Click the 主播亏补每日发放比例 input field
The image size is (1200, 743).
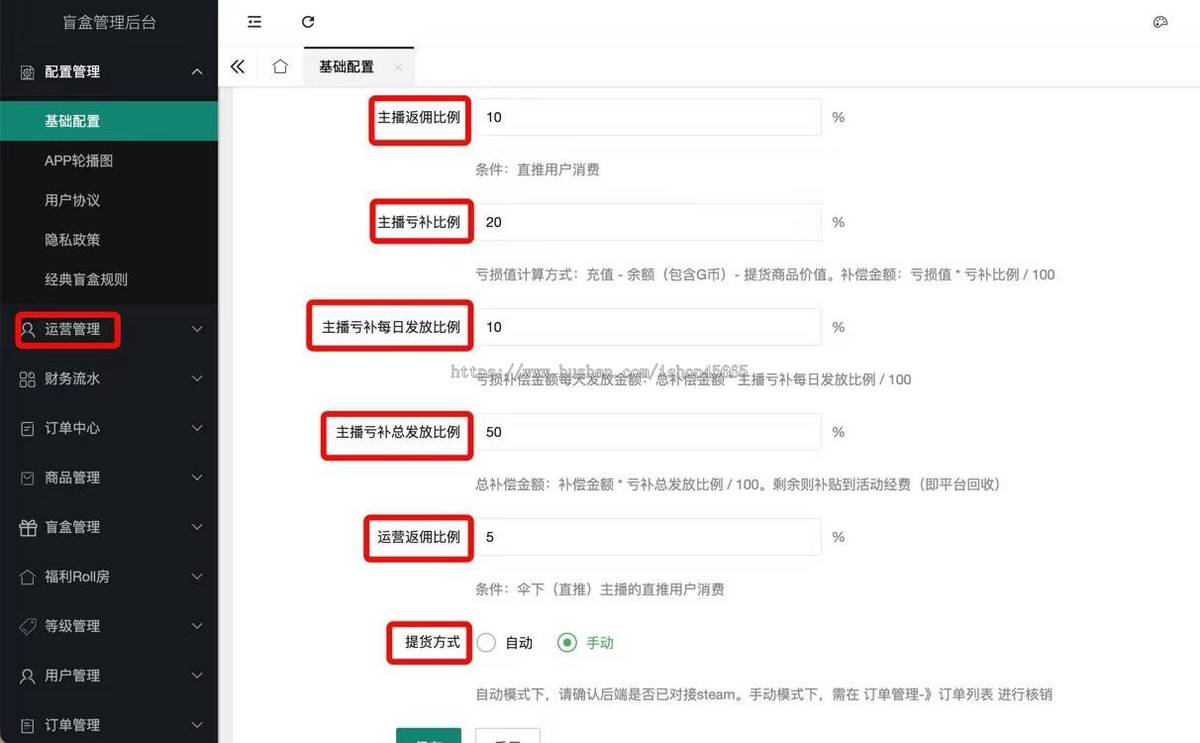648,327
